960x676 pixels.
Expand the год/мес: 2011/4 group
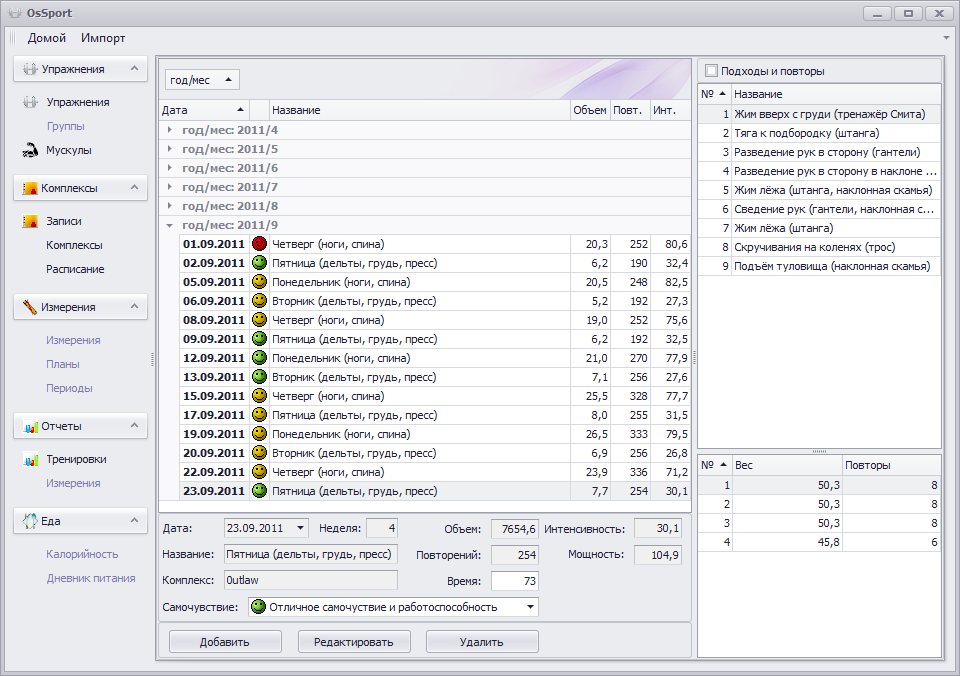[x=170, y=130]
